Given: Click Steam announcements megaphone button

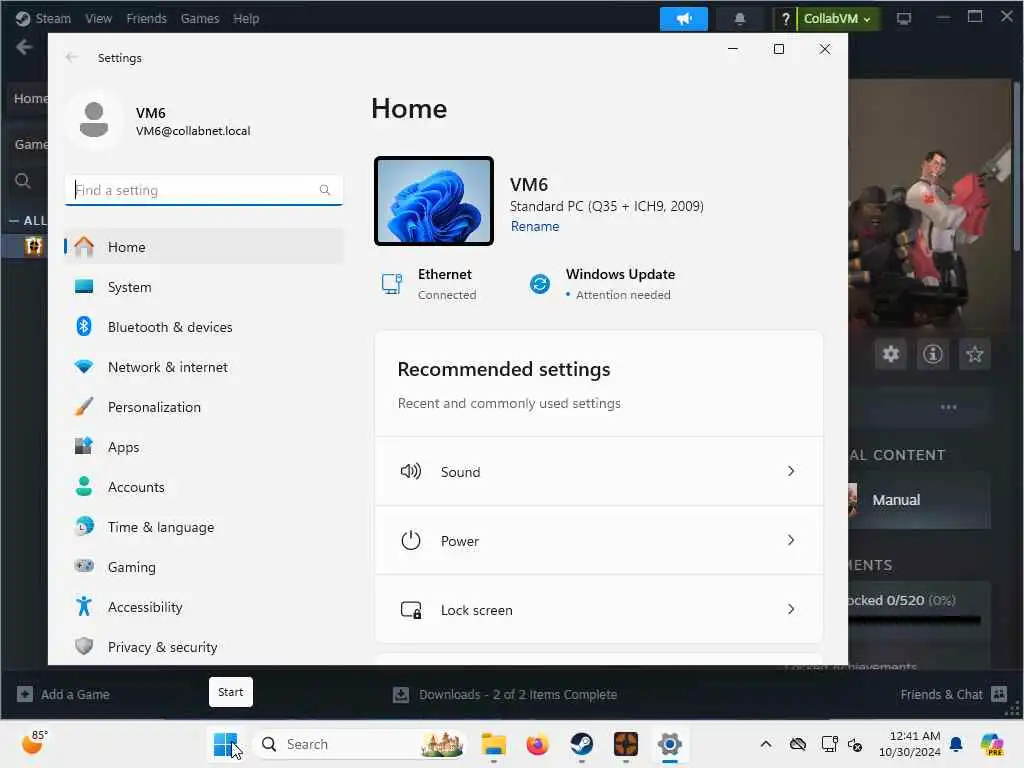Looking at the screenshot, I should click(684, 18).
